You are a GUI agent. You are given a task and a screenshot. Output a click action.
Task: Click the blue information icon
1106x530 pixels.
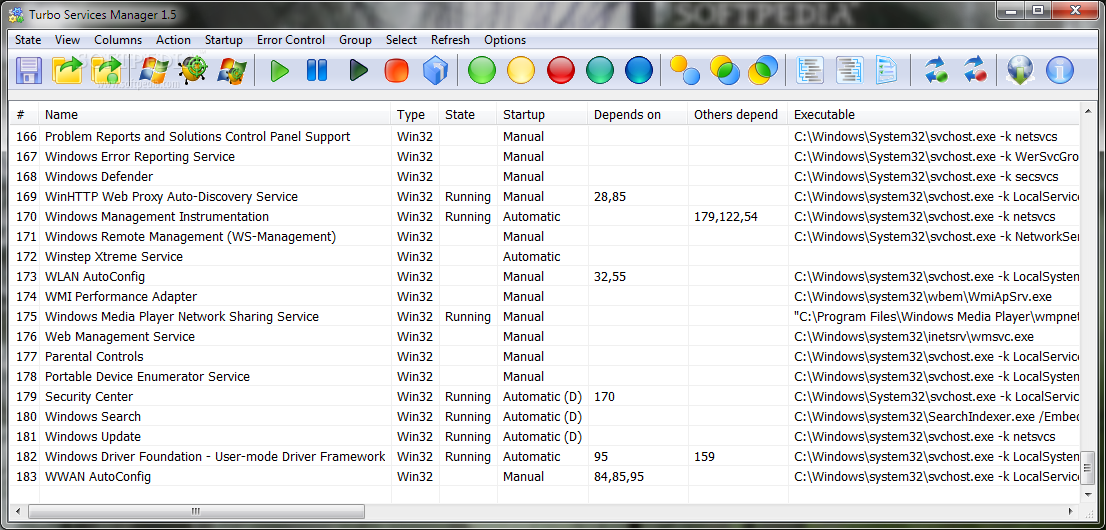tap(1059, 70)
